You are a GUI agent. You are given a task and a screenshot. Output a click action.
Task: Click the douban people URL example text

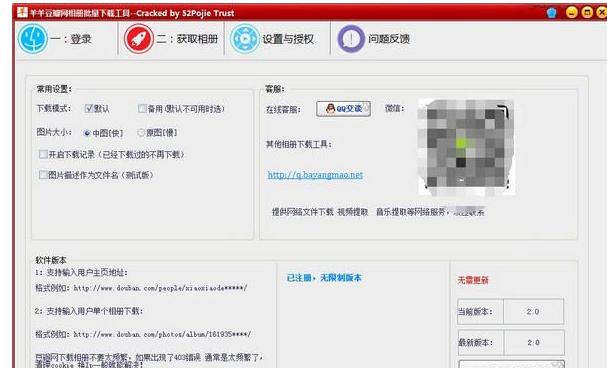click(160, 288)
